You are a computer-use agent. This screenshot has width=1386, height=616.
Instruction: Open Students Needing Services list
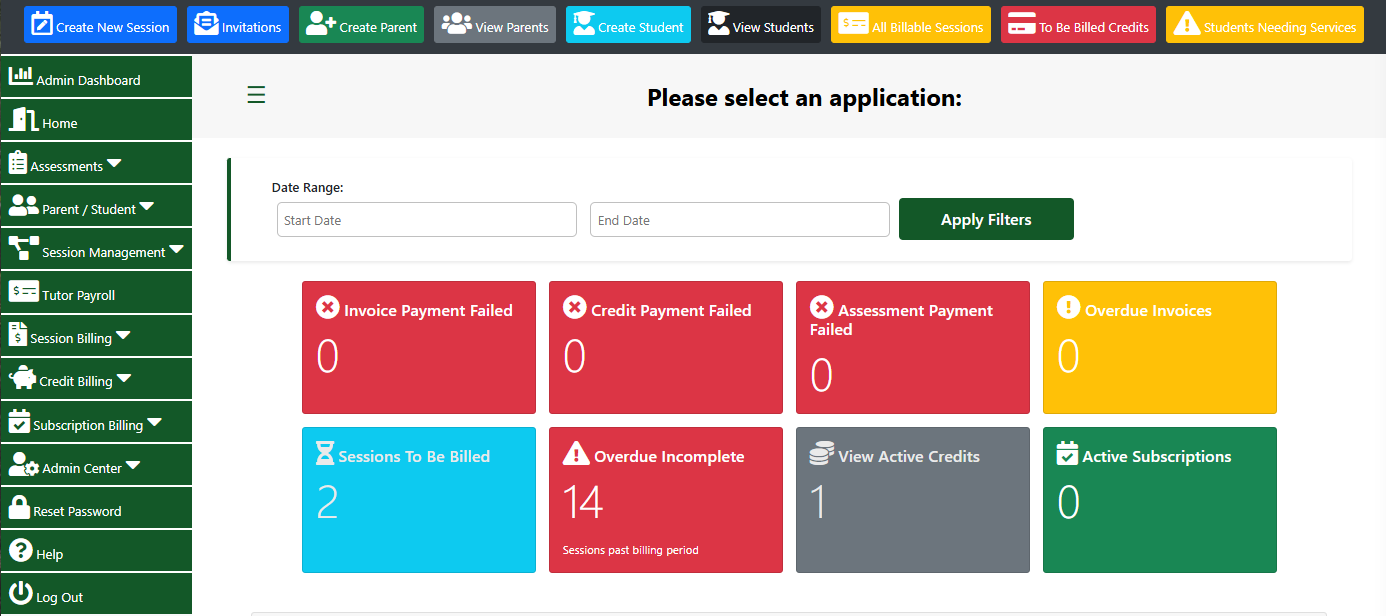1265,25
